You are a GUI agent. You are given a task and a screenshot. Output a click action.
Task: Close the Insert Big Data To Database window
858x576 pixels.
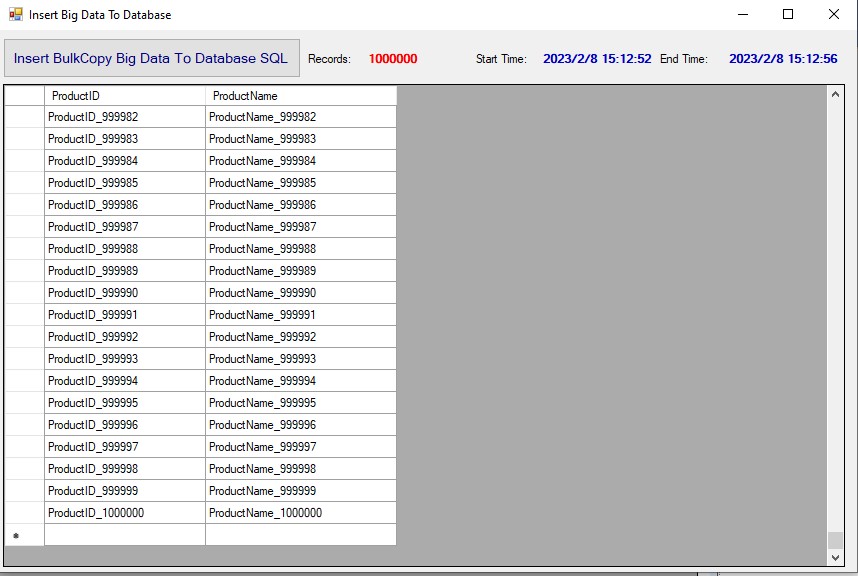click(x=834, y=14)
